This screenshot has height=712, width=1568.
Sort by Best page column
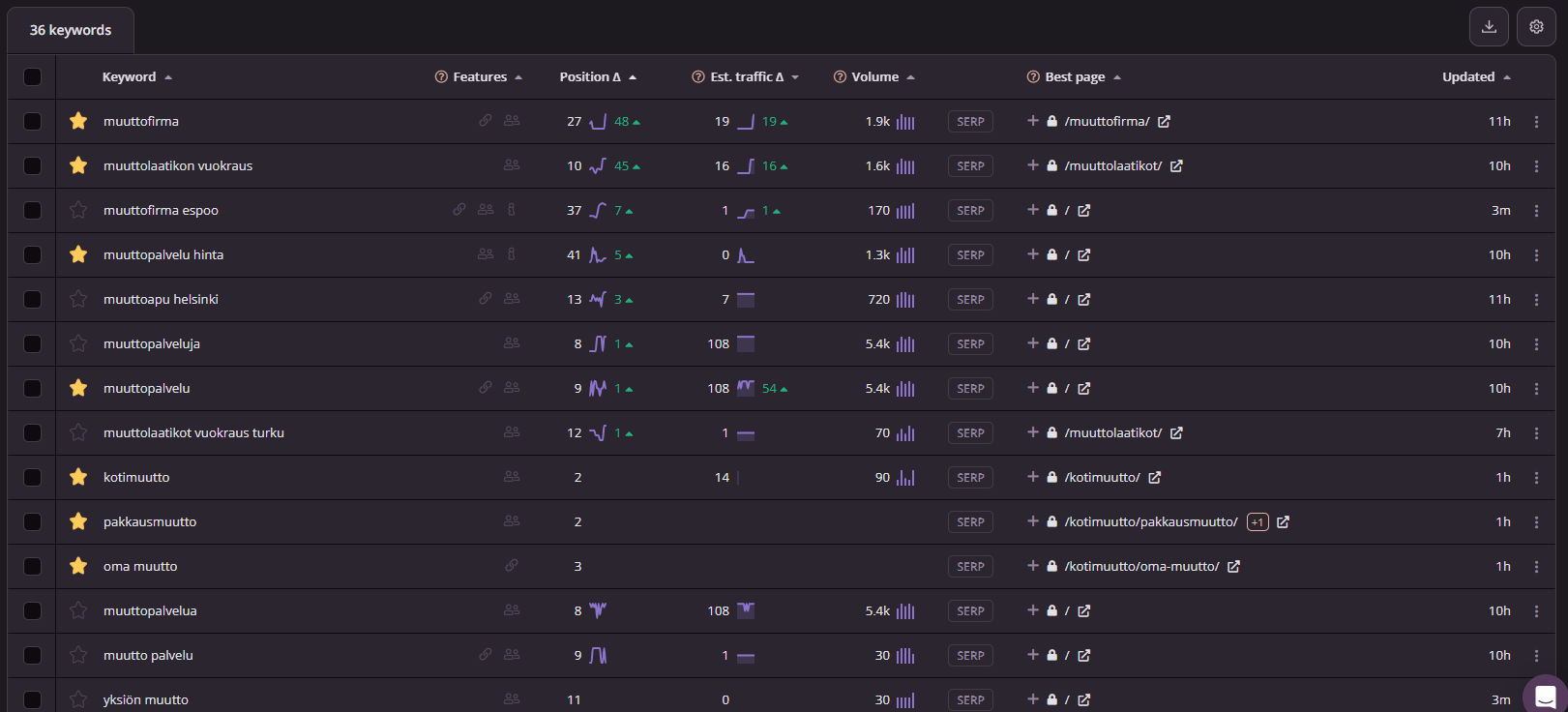(x=1082, y=77)
